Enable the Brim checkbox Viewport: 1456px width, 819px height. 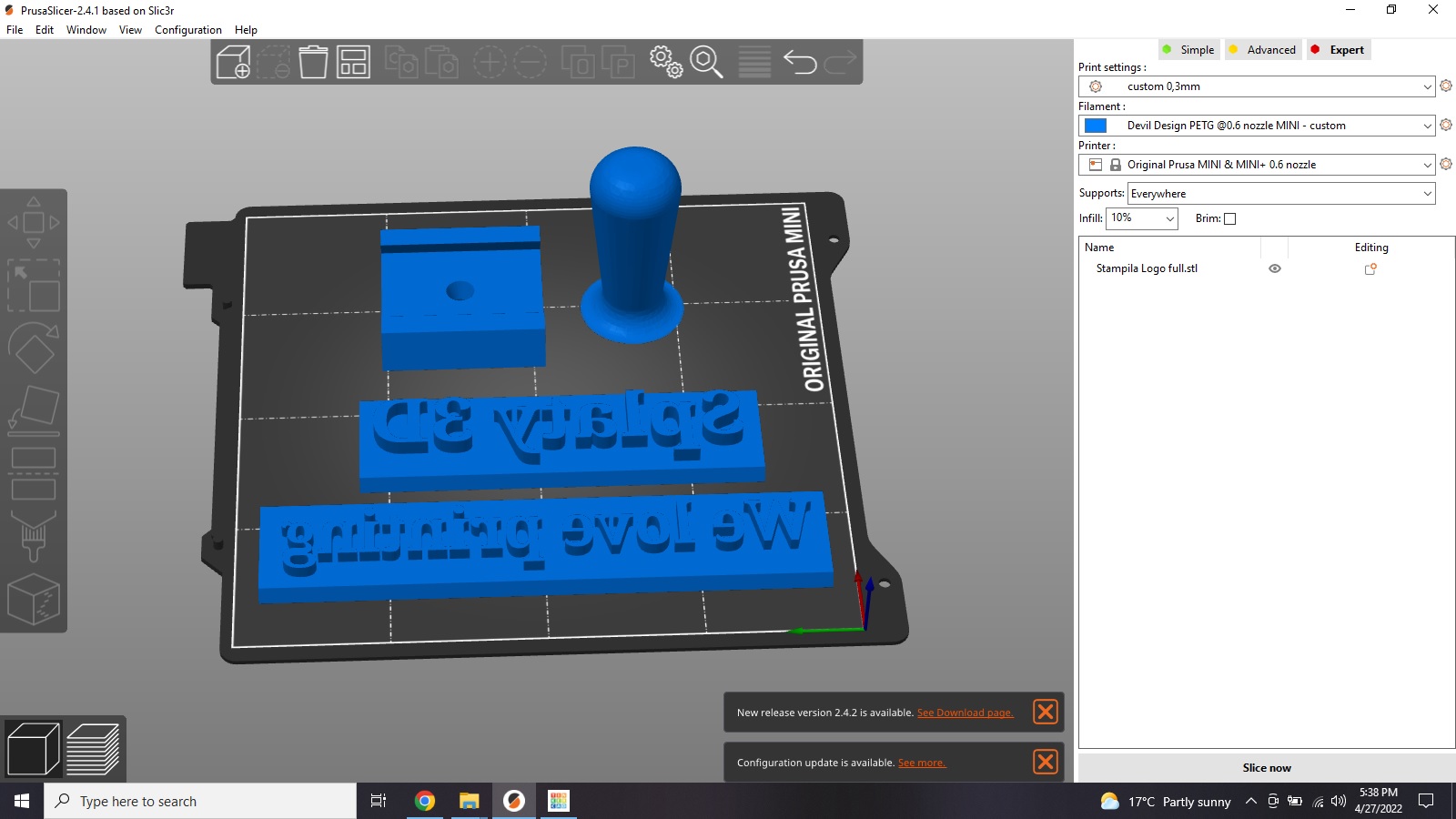pos(1230,218)
